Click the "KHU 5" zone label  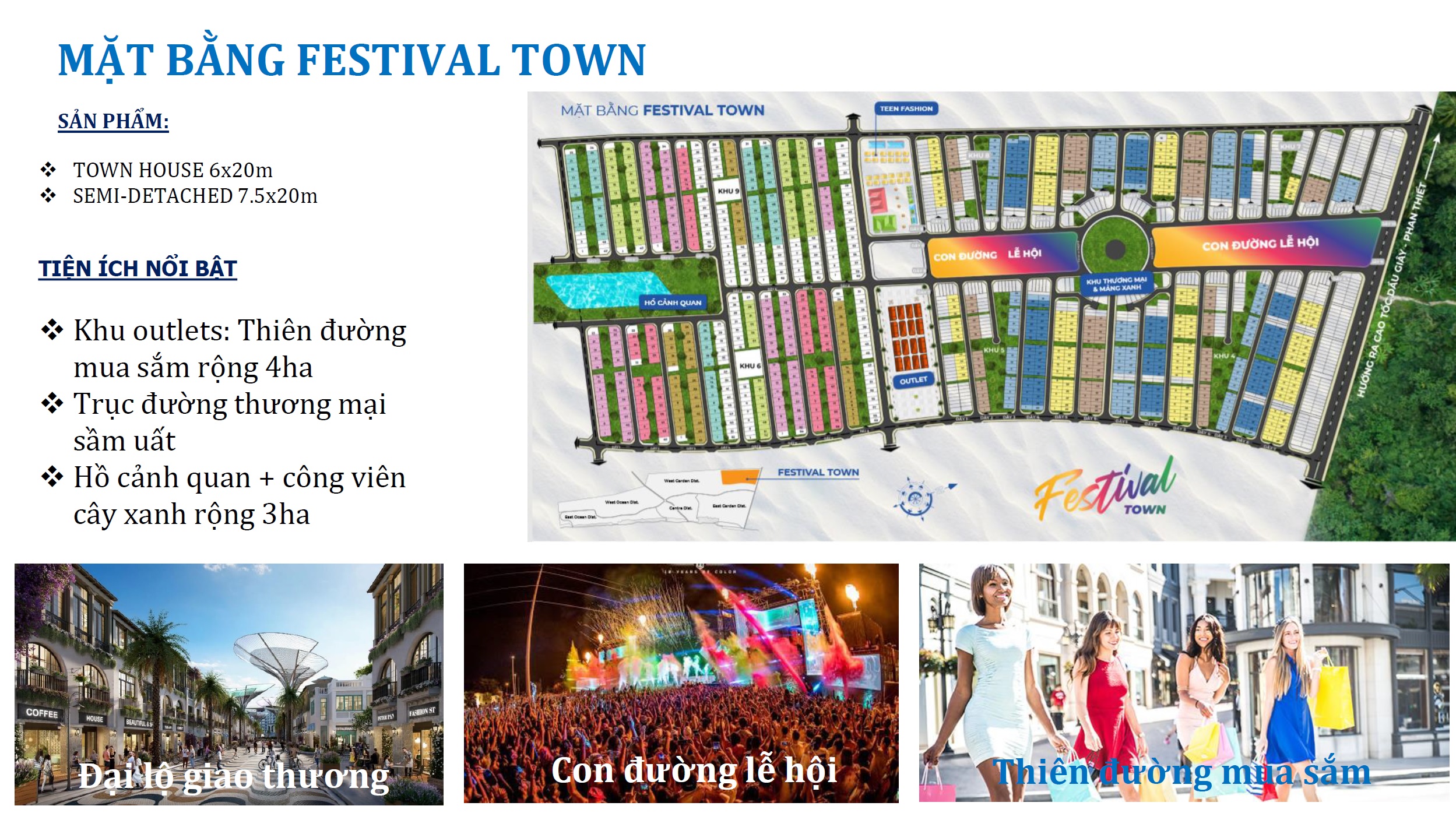(994, 350)
